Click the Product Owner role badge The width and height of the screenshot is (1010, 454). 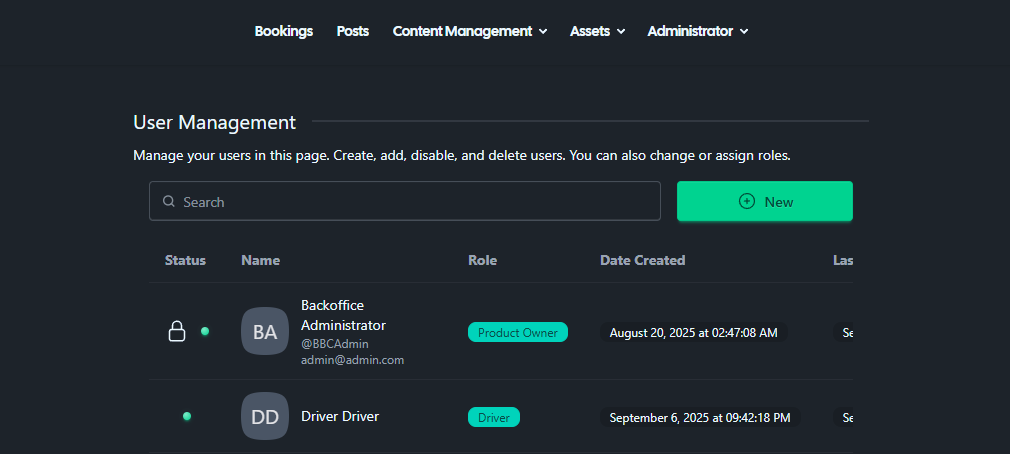(518, 332)
